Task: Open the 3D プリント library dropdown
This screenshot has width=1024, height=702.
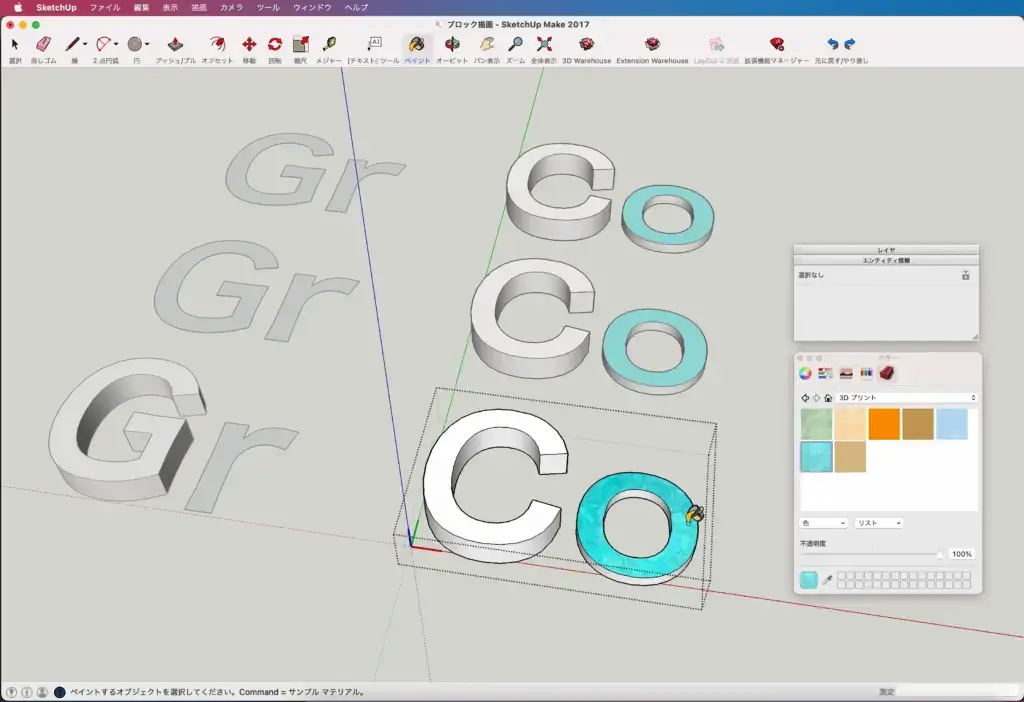Action: click(906, 398)
